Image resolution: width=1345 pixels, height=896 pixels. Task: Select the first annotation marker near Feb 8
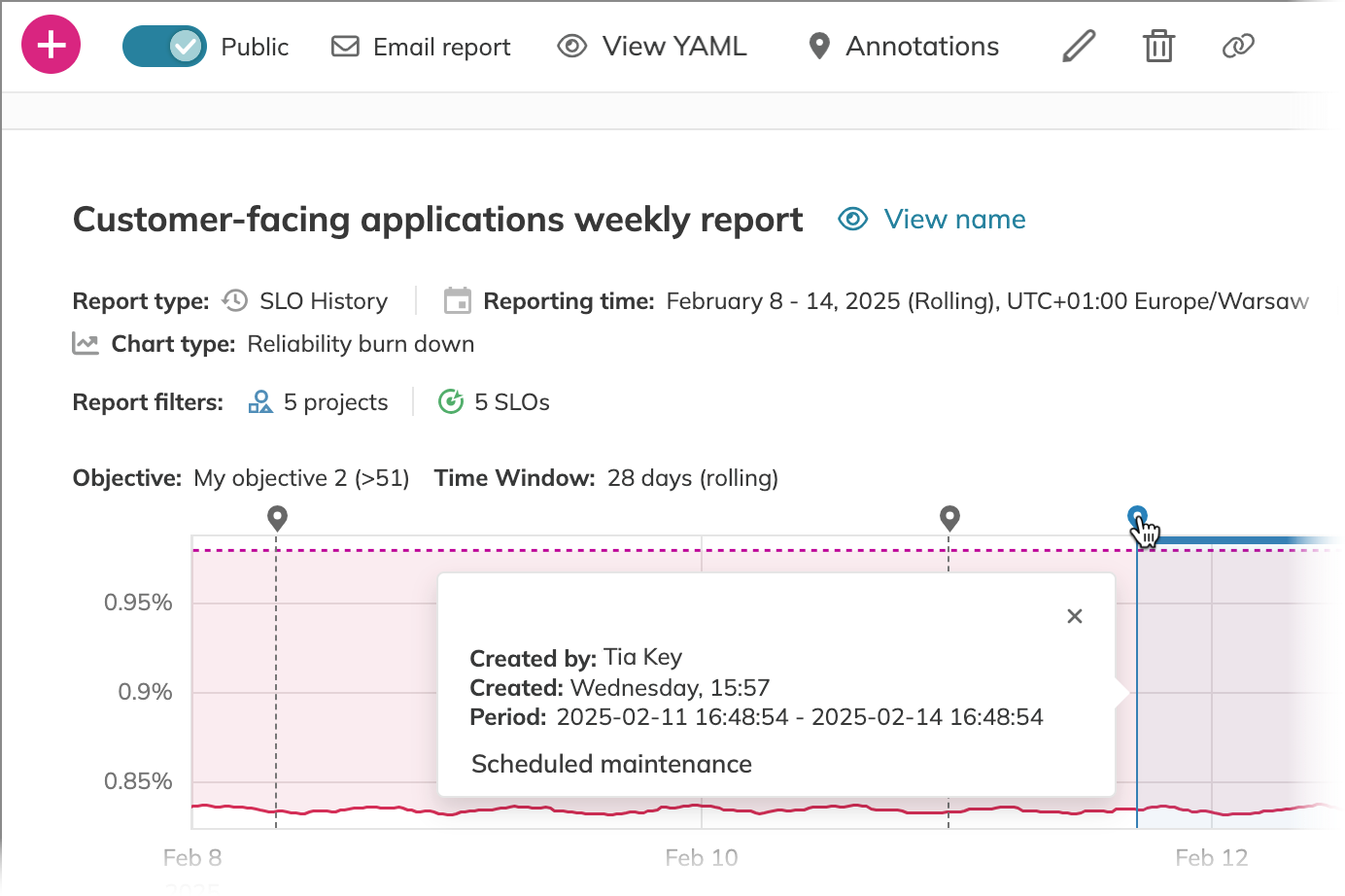pos(277,518)
